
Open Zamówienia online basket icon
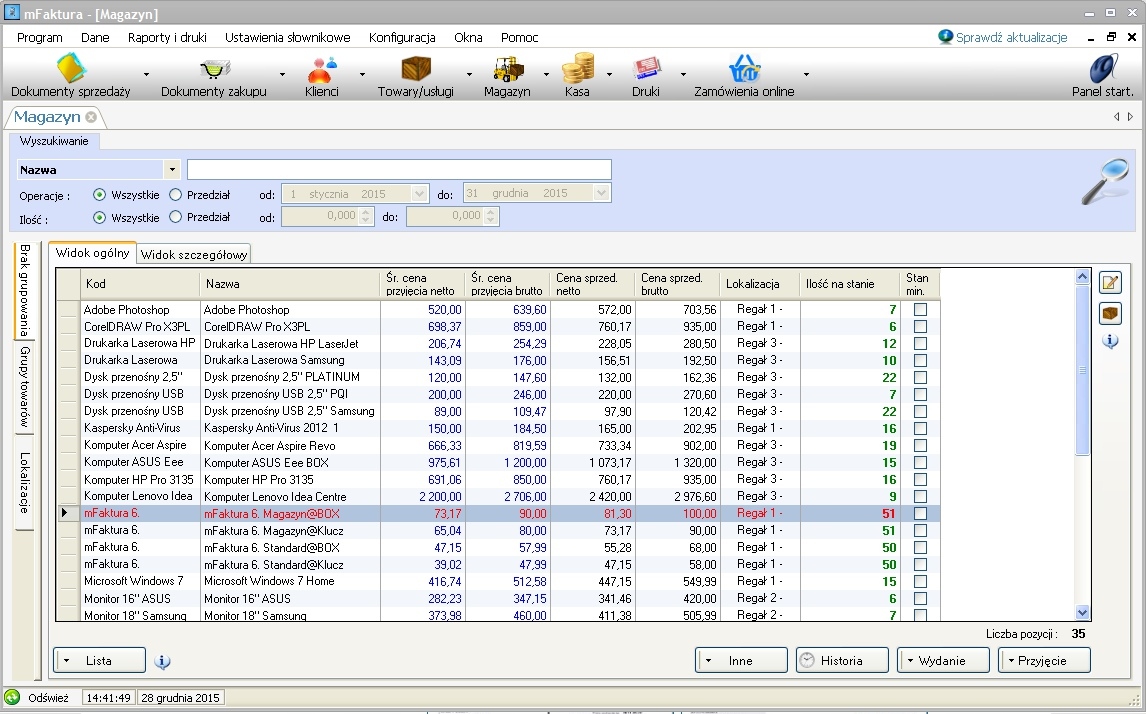[744, 70]
